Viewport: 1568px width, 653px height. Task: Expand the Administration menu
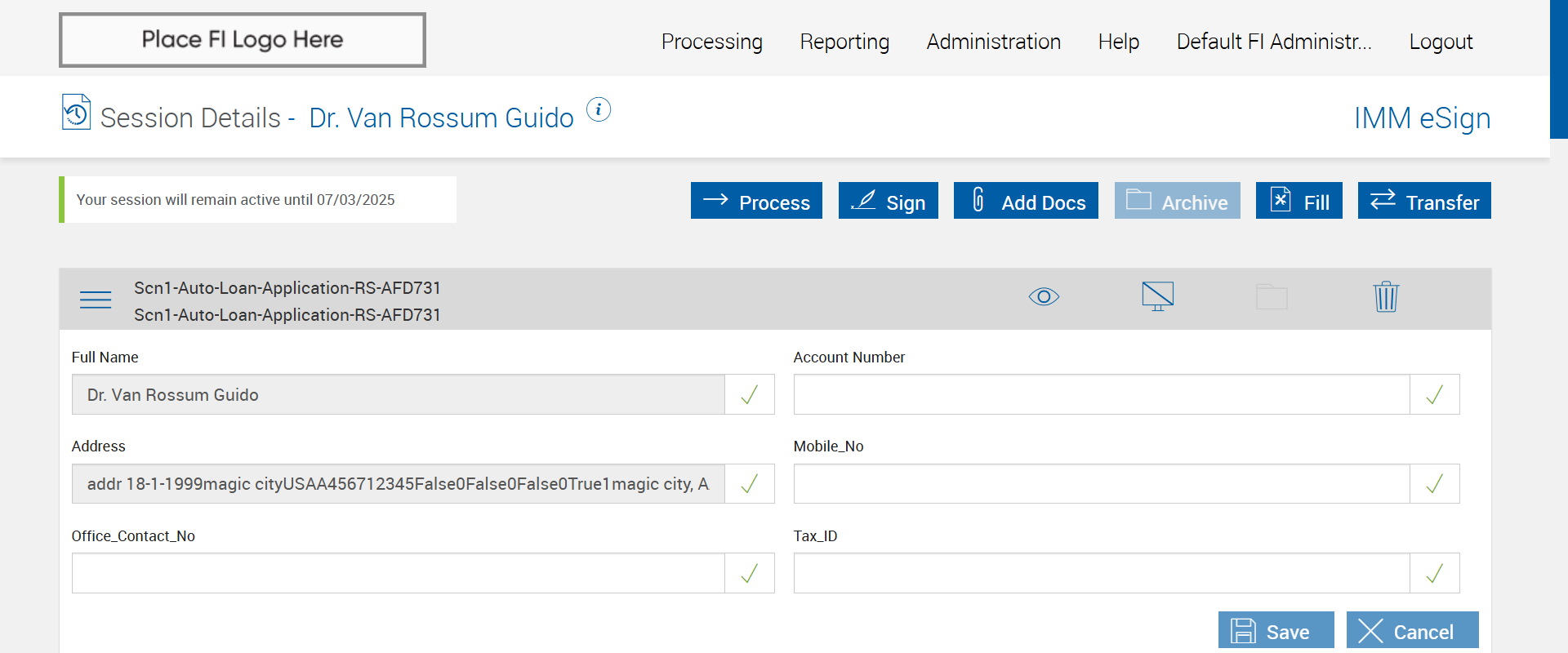[993, 42]
